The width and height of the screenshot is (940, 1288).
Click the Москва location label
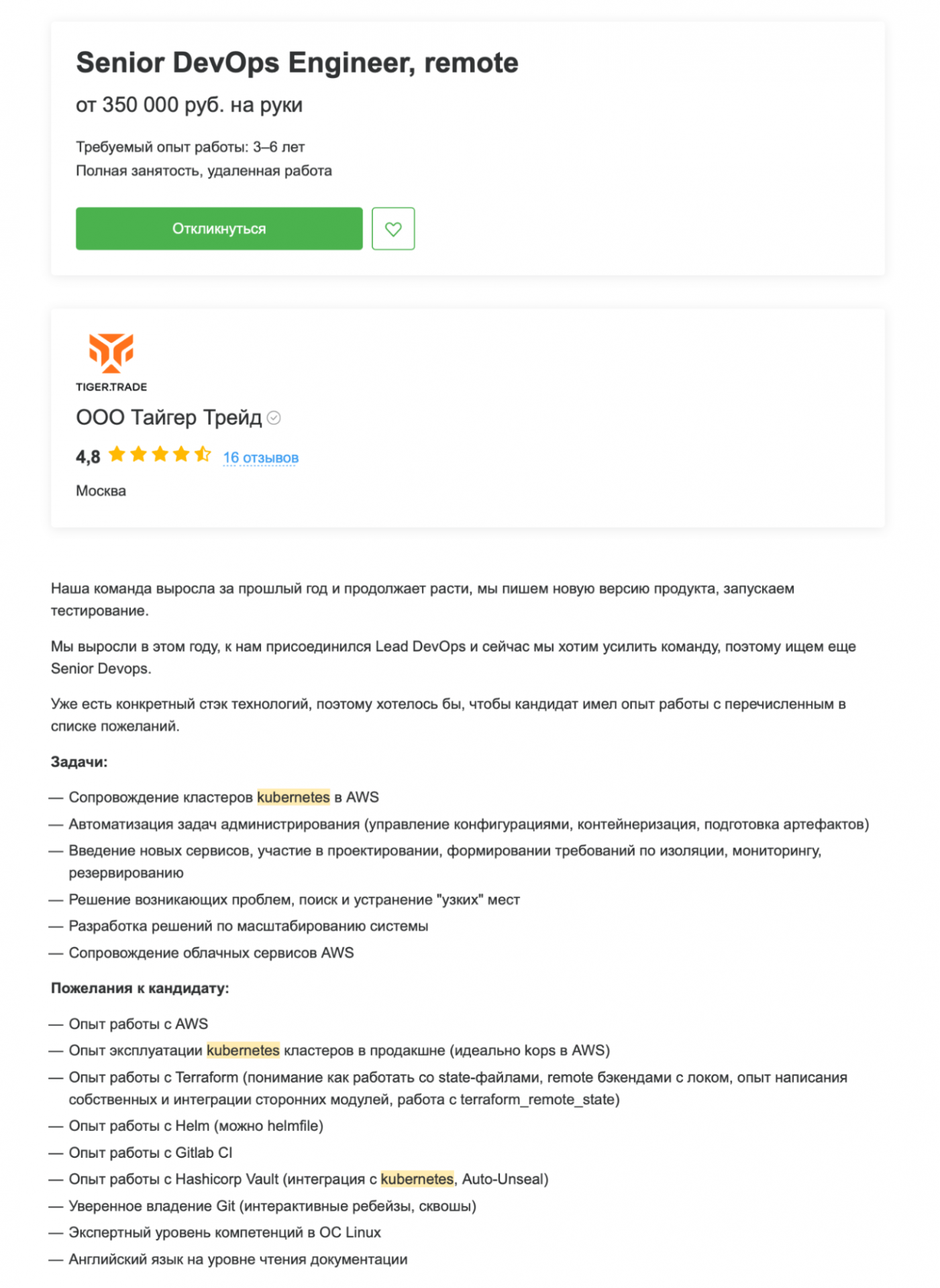pyautogui.click(x=100, y=490)
